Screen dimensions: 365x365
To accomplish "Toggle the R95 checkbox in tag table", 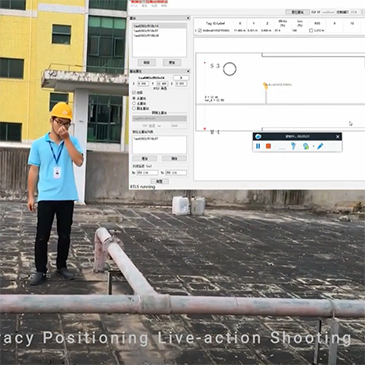I will 311,31.
